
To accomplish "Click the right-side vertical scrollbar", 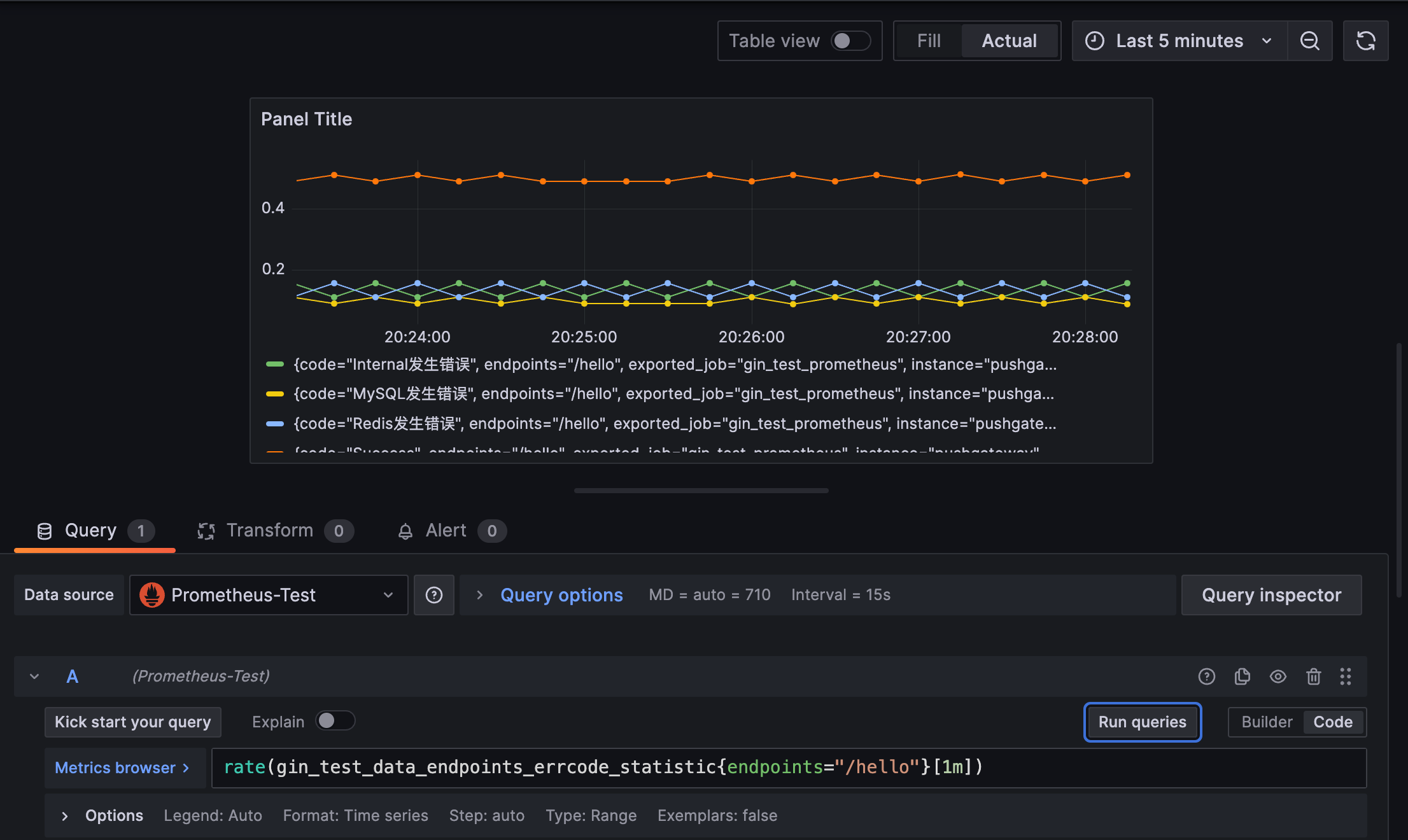I will (x=1399, y=471).
